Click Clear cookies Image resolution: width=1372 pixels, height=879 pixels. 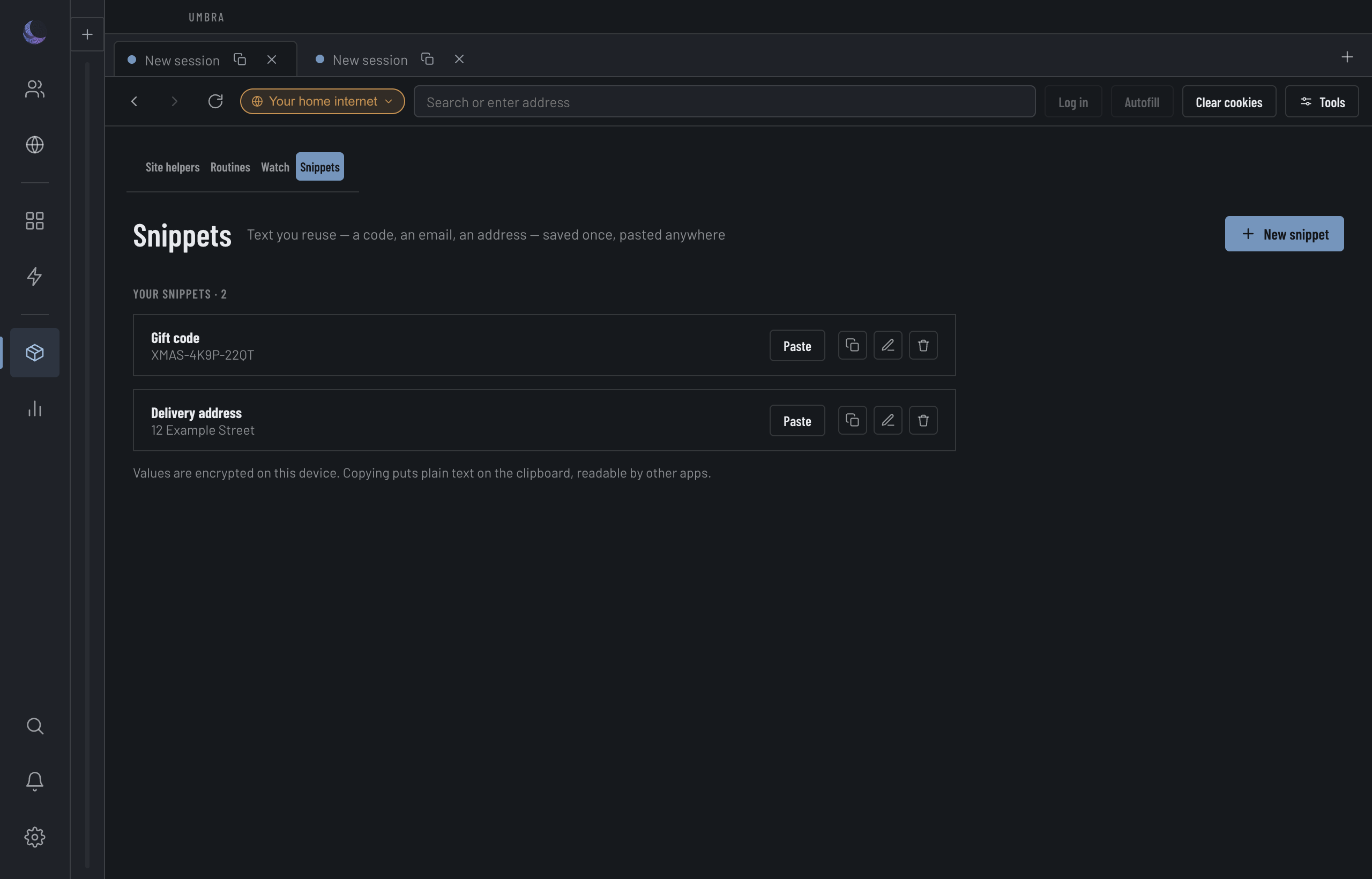(x=1229, y=102)
